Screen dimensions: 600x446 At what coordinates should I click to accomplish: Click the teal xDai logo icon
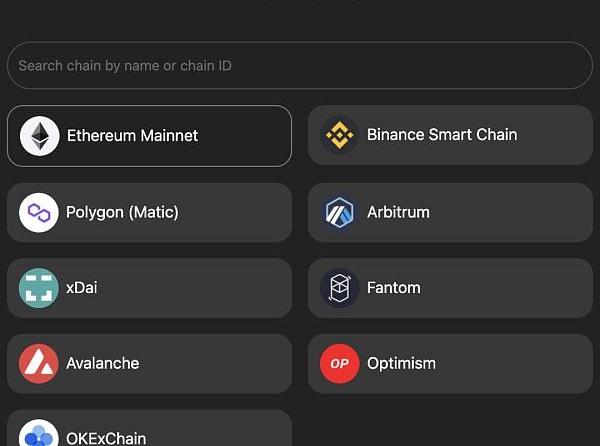click(39, 288)
